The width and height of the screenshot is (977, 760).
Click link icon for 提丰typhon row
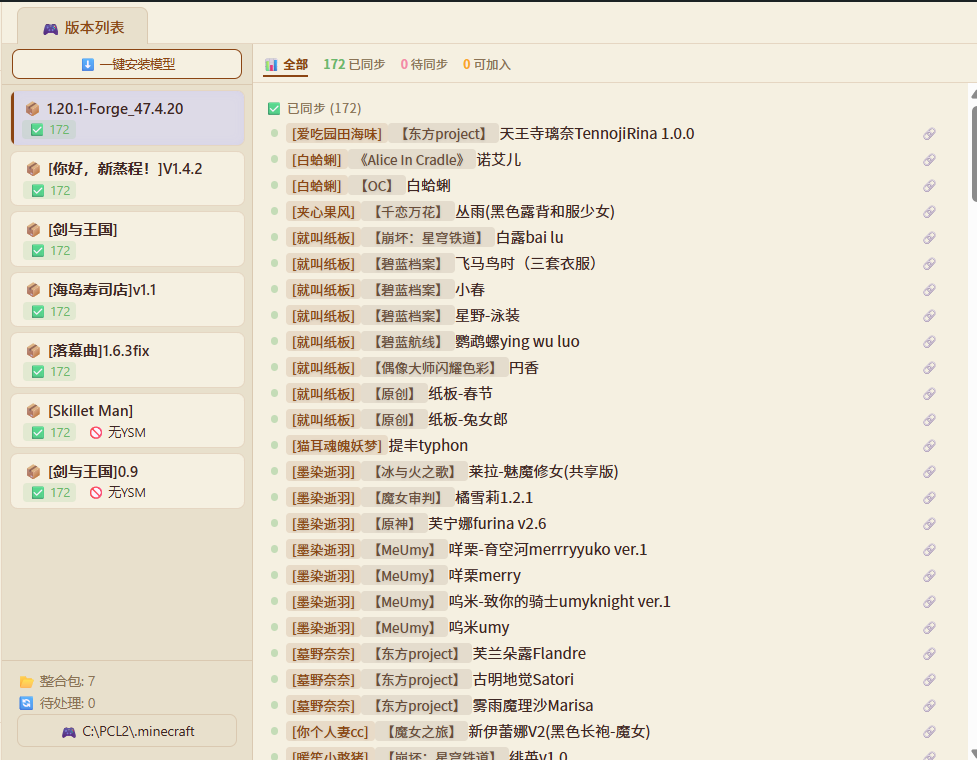pyautogui.click(x=929, y=446)
